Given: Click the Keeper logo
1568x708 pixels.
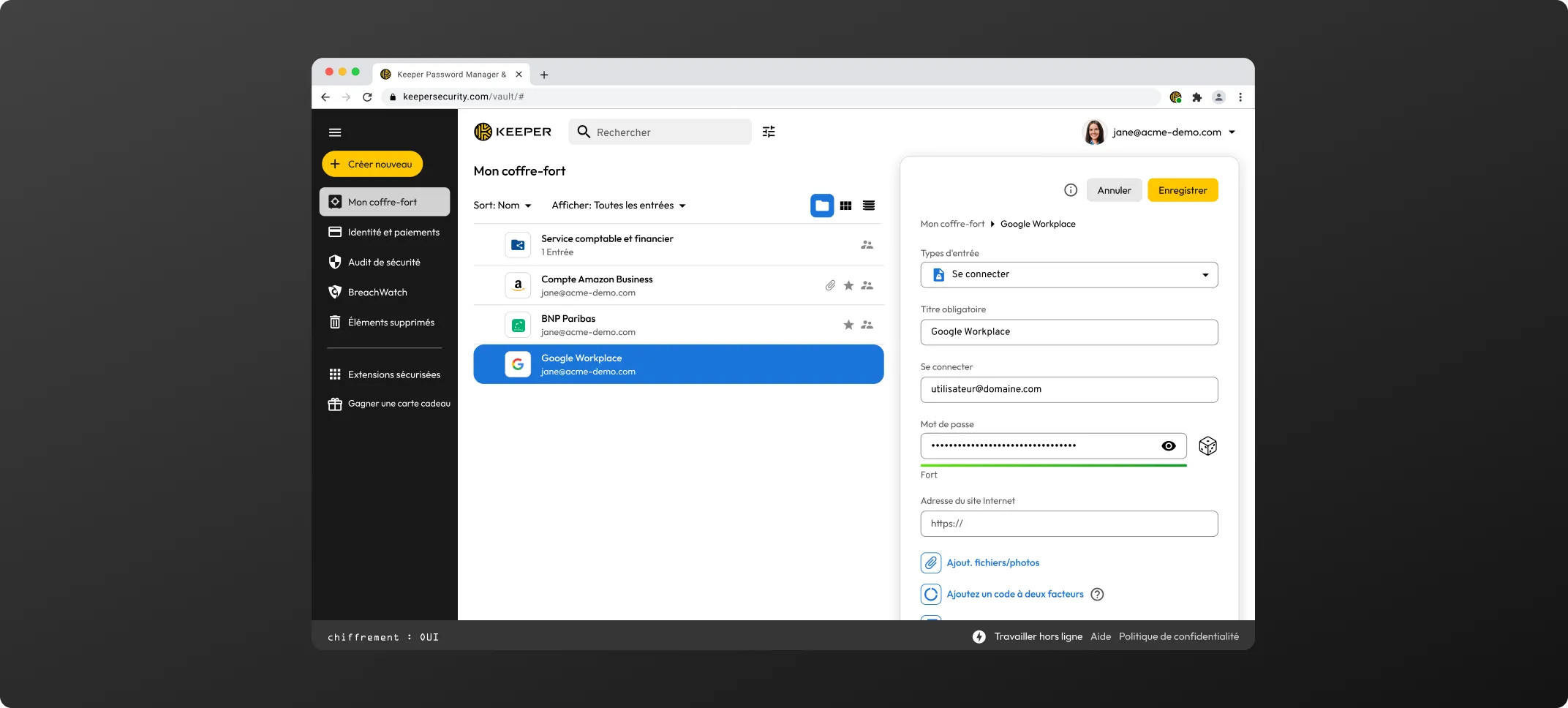Looking at the screenshot, I should [x=513, y=132].
